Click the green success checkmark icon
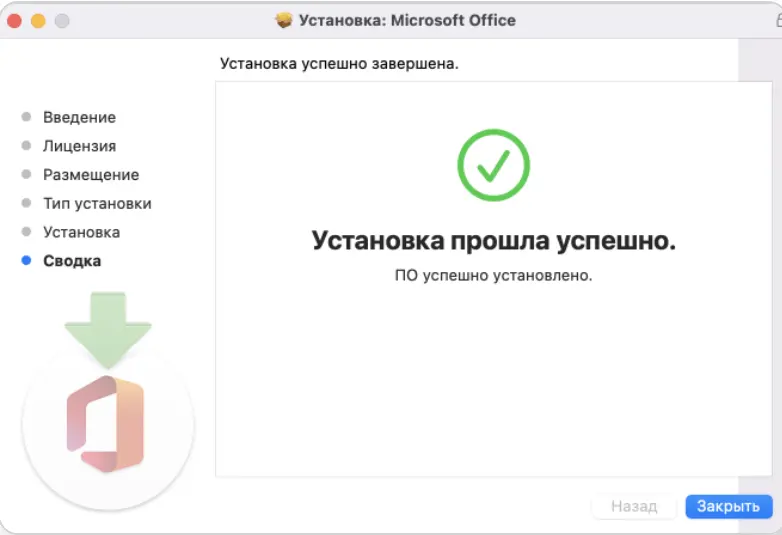The height and width of the screenshot is (535, 782). 493,165
